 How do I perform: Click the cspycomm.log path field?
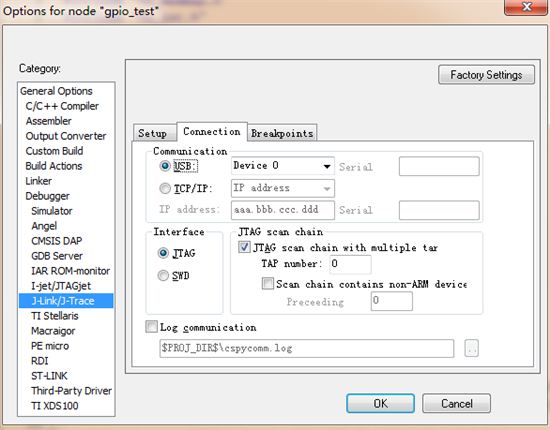pyautogui.click(x=307, y=348)
